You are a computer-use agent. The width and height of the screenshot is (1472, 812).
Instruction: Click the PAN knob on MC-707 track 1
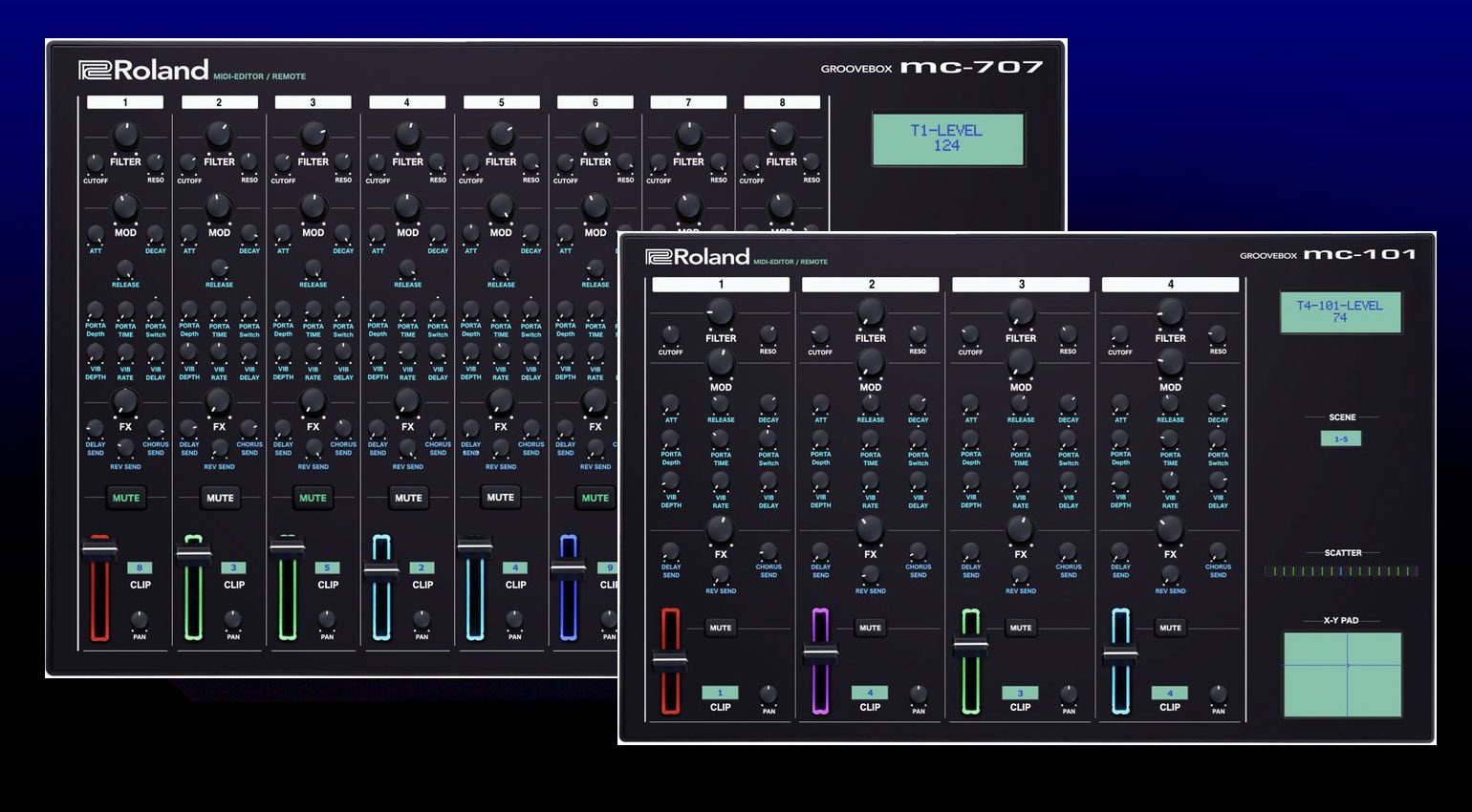[140, 622]
